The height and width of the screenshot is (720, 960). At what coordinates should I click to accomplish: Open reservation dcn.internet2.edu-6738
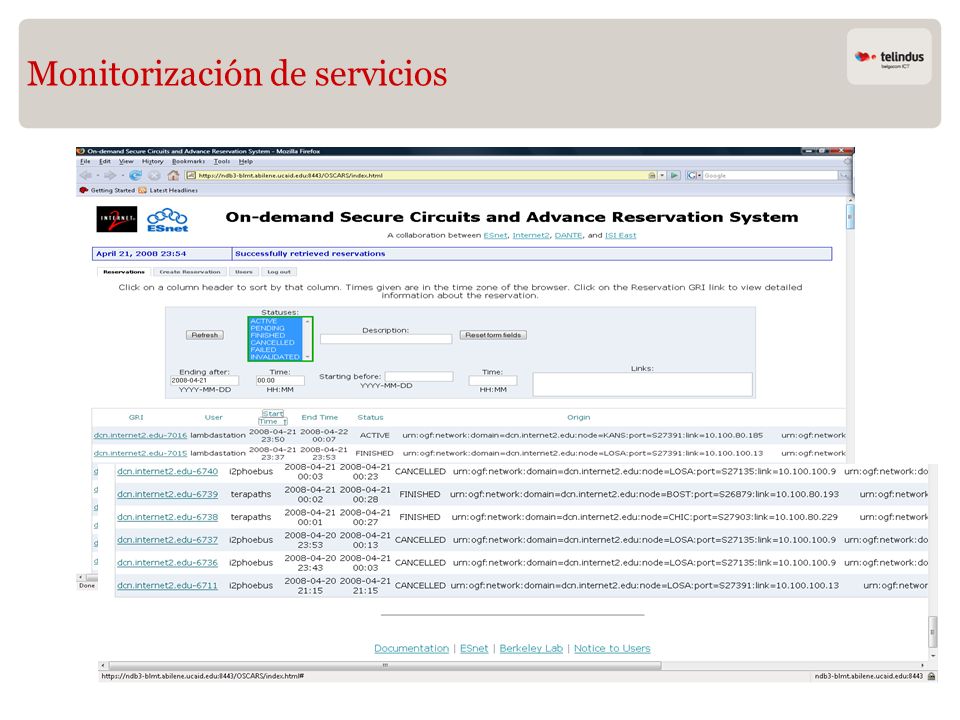[x=167, y=517]
